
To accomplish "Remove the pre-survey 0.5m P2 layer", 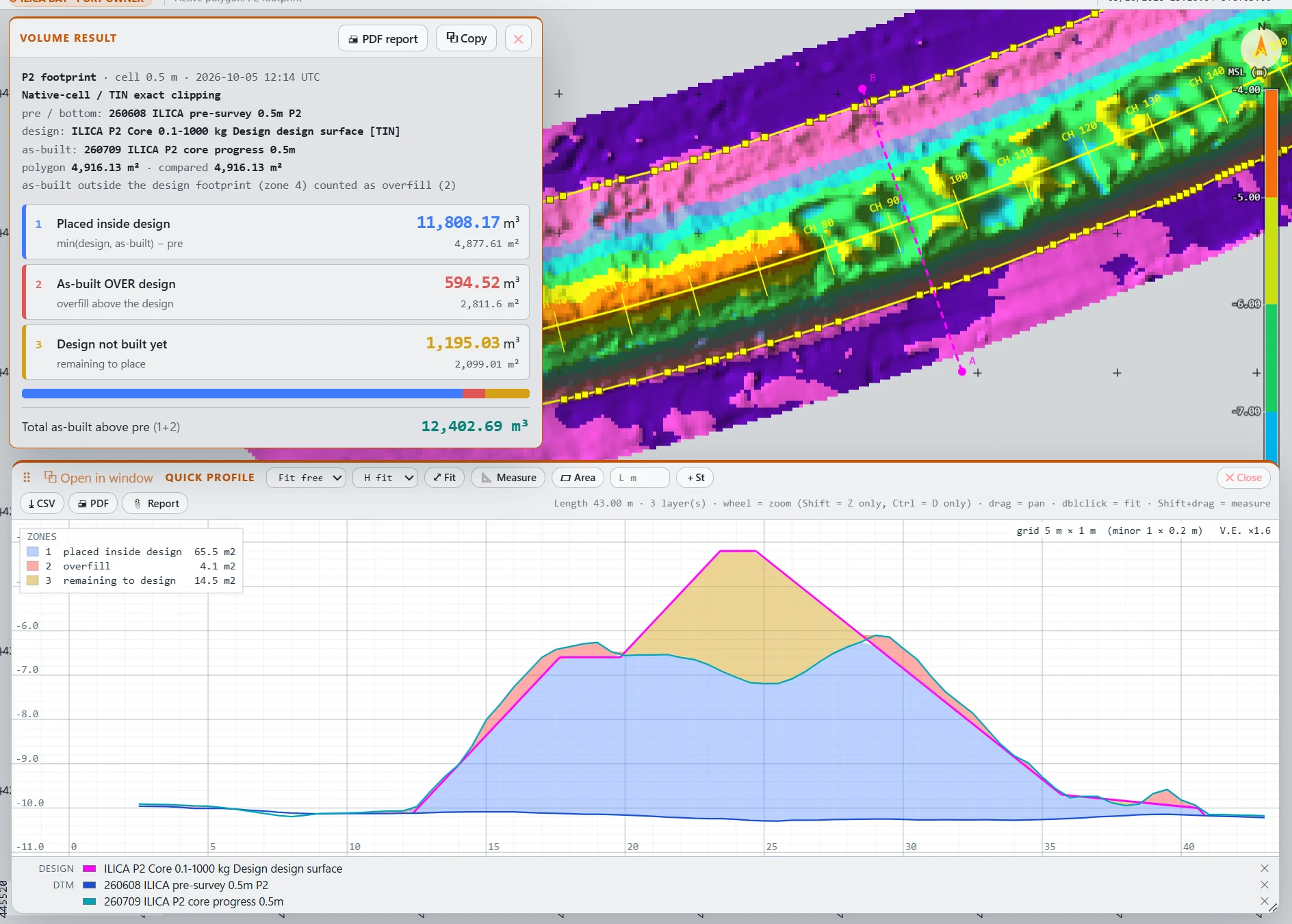I will coord(1265,885).
